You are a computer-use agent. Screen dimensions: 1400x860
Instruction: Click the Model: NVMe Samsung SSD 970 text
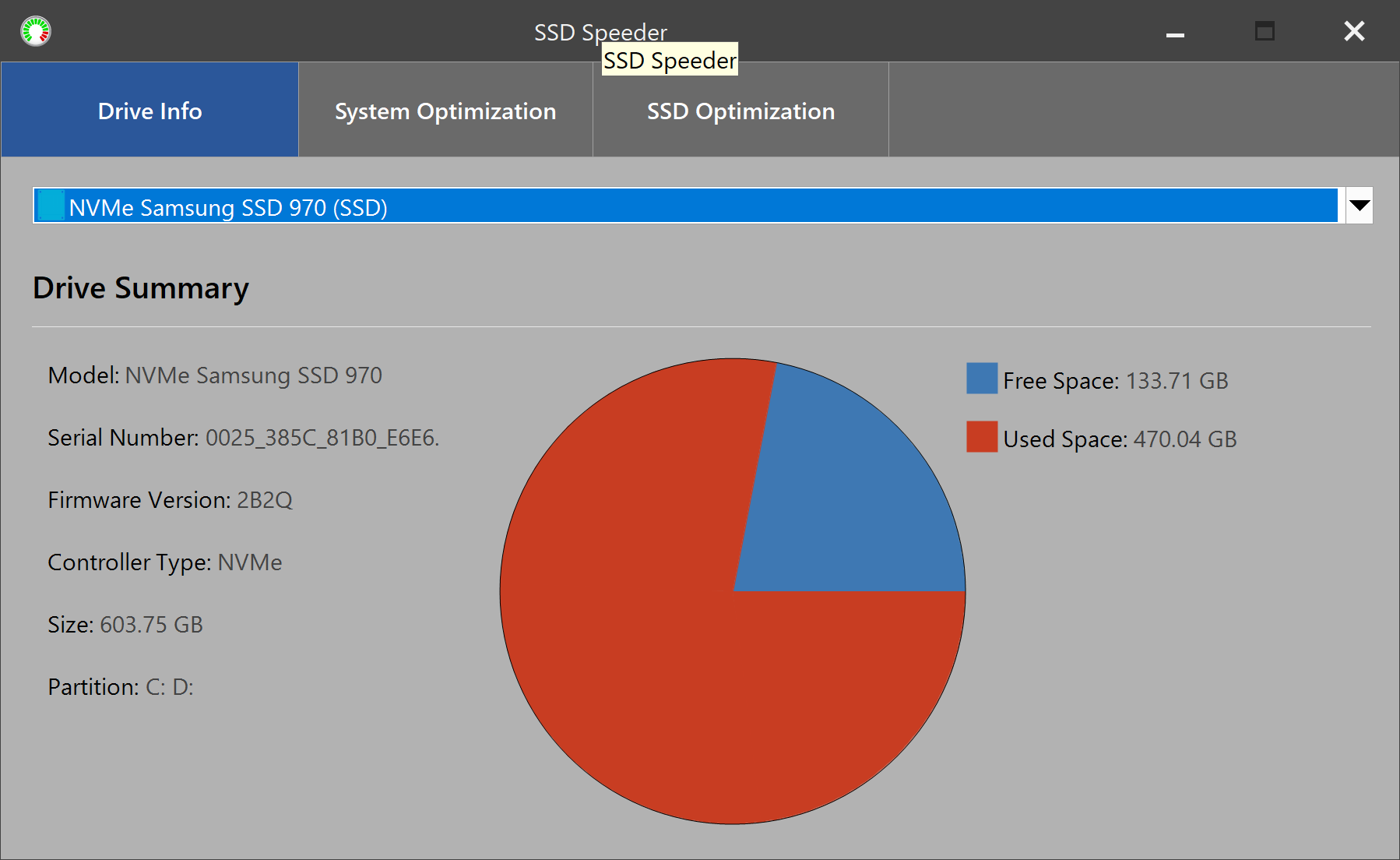(215, 375)
